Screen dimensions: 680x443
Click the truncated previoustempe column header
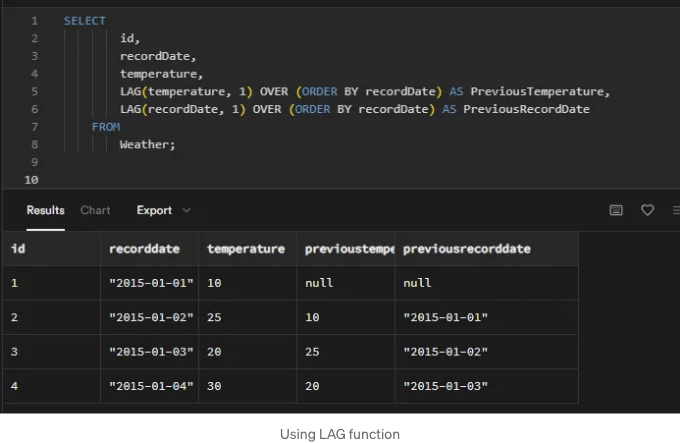click(x=346, y=249)
